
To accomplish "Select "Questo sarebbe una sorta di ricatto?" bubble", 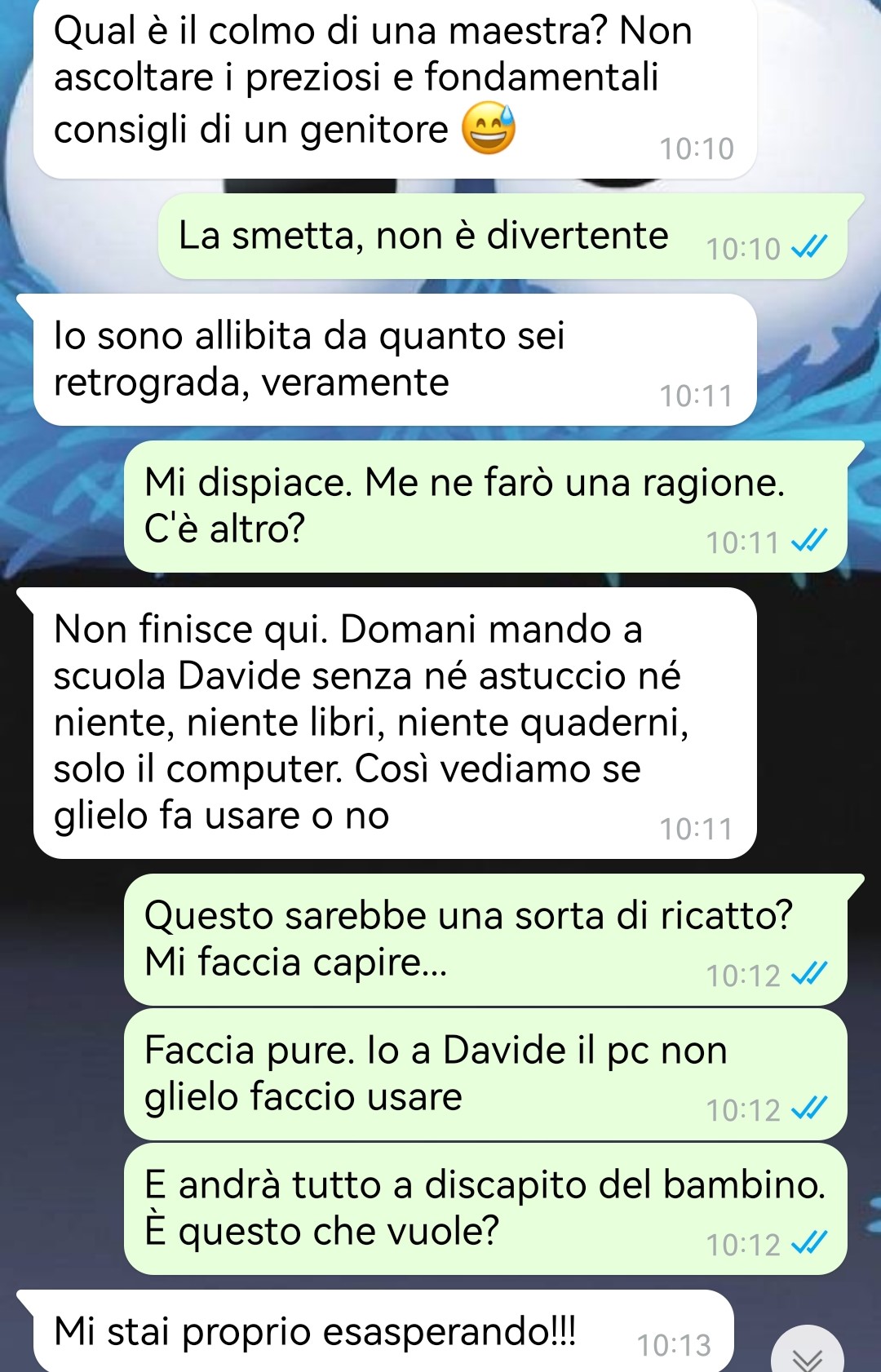I will [487, 940].
